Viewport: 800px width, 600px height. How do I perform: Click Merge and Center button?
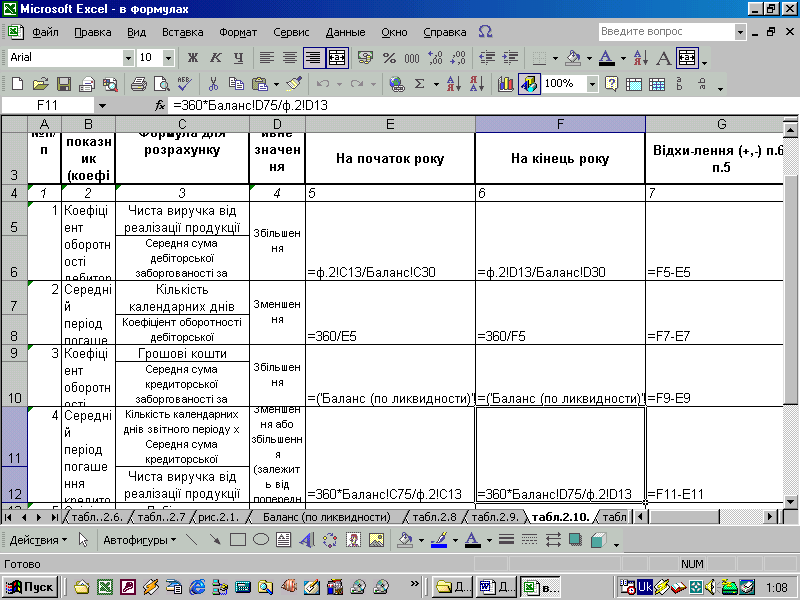[337, 58]
